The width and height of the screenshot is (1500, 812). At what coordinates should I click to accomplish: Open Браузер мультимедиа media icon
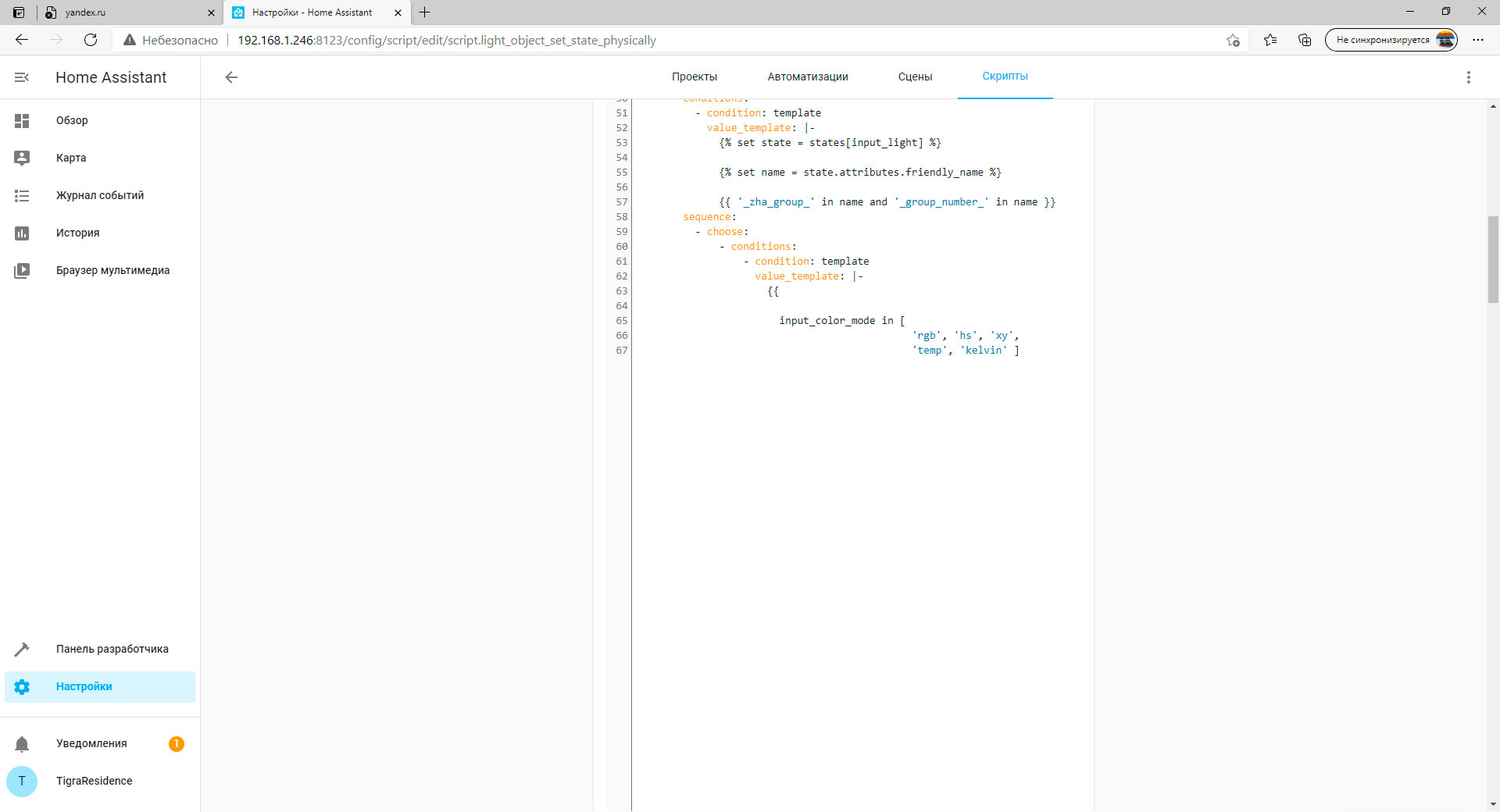pos(22,270)
